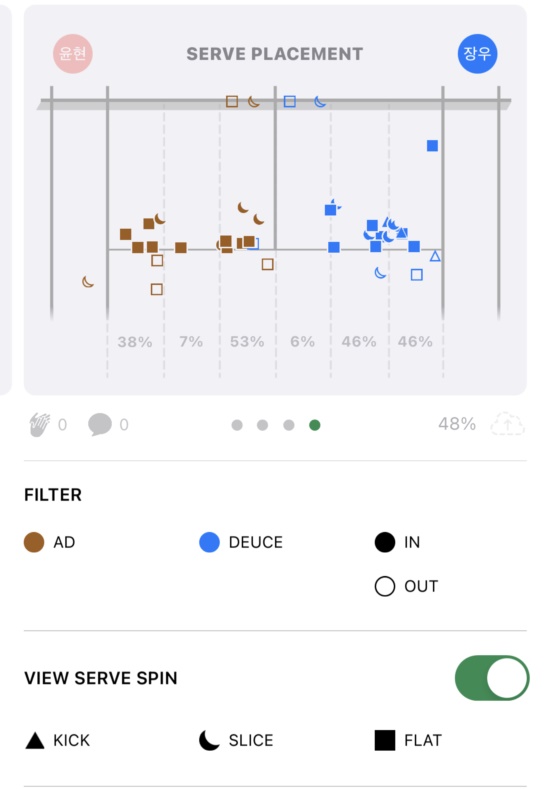
Task: Go to the third page dot
Action: coord(289,425)
